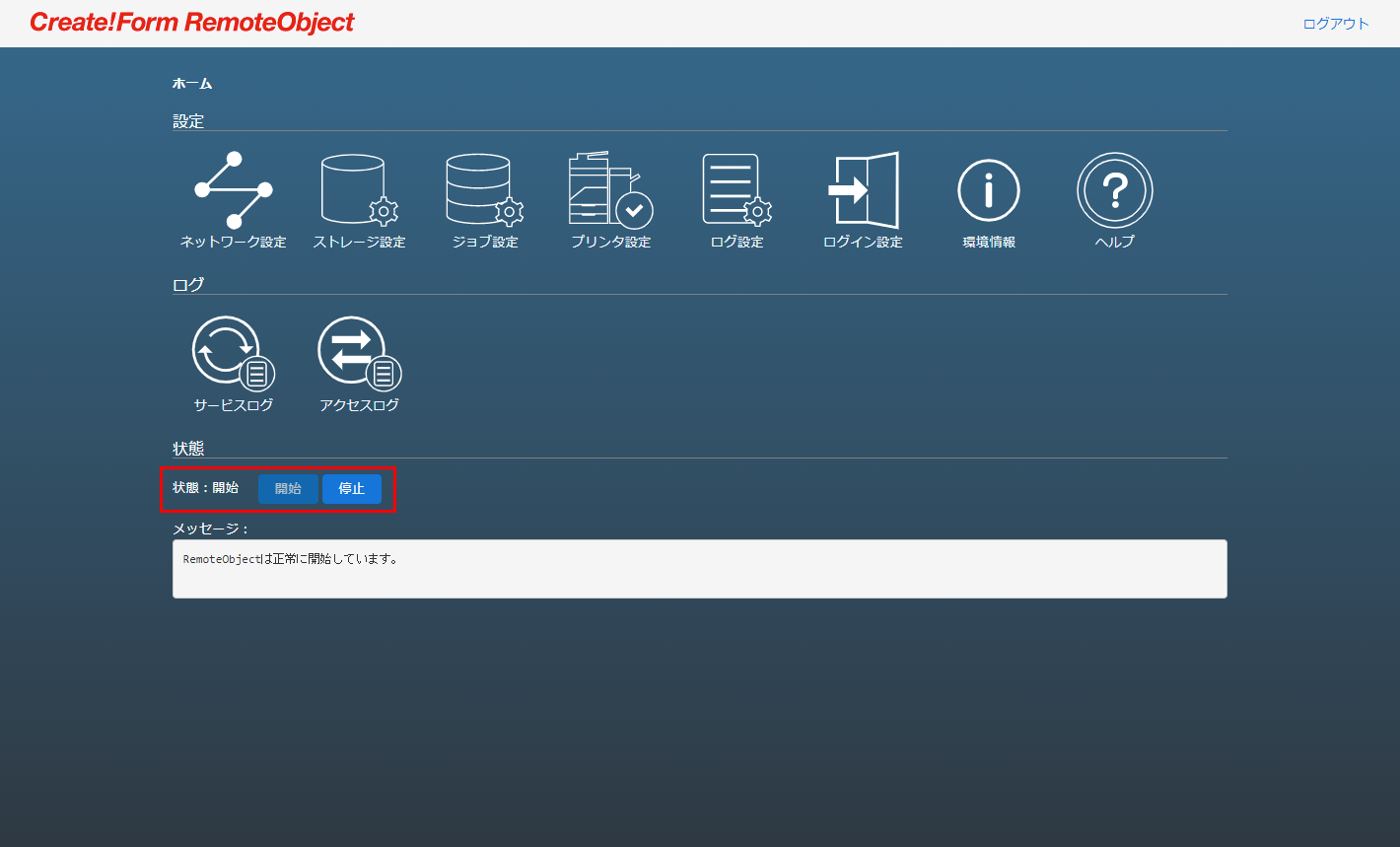Click the ログ section heading
This screenshot has height=847, width=1400.
[188, 285]
